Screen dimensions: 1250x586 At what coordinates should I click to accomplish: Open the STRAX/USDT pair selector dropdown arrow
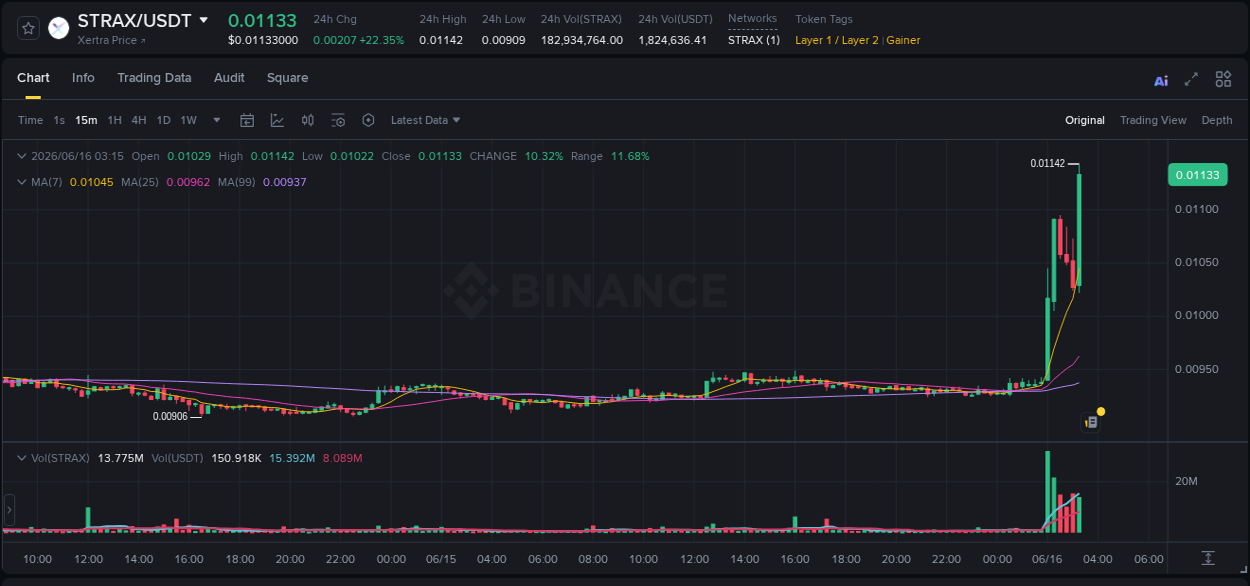pyautogui.click(x=204, y=20)
